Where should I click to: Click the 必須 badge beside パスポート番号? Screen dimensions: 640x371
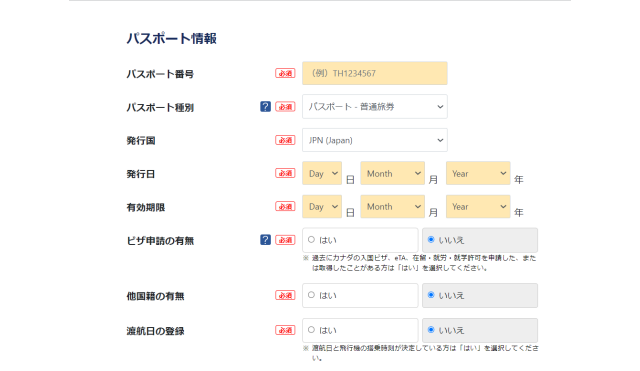tap(285, 74)
